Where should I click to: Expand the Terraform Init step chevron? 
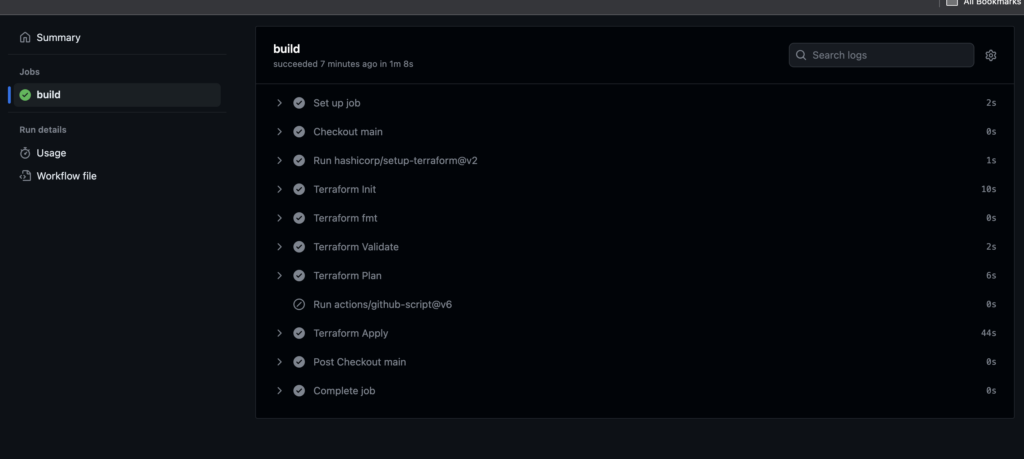[x=280, y=189]
